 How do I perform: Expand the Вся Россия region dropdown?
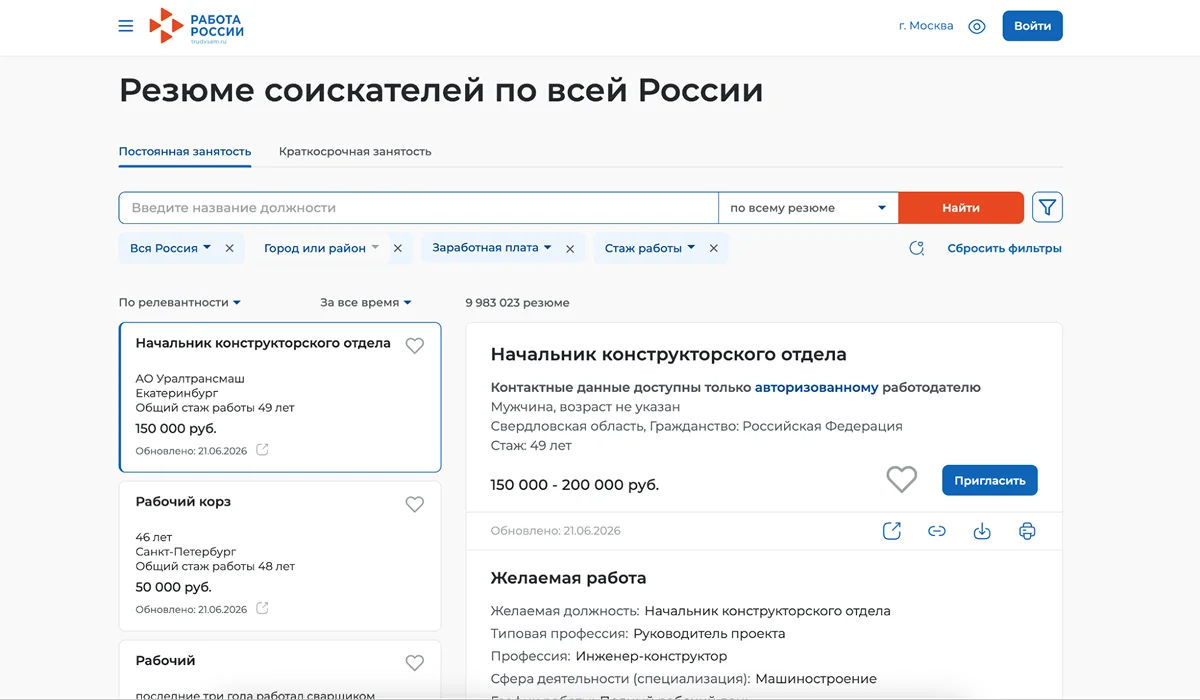(x=170, y=248)
